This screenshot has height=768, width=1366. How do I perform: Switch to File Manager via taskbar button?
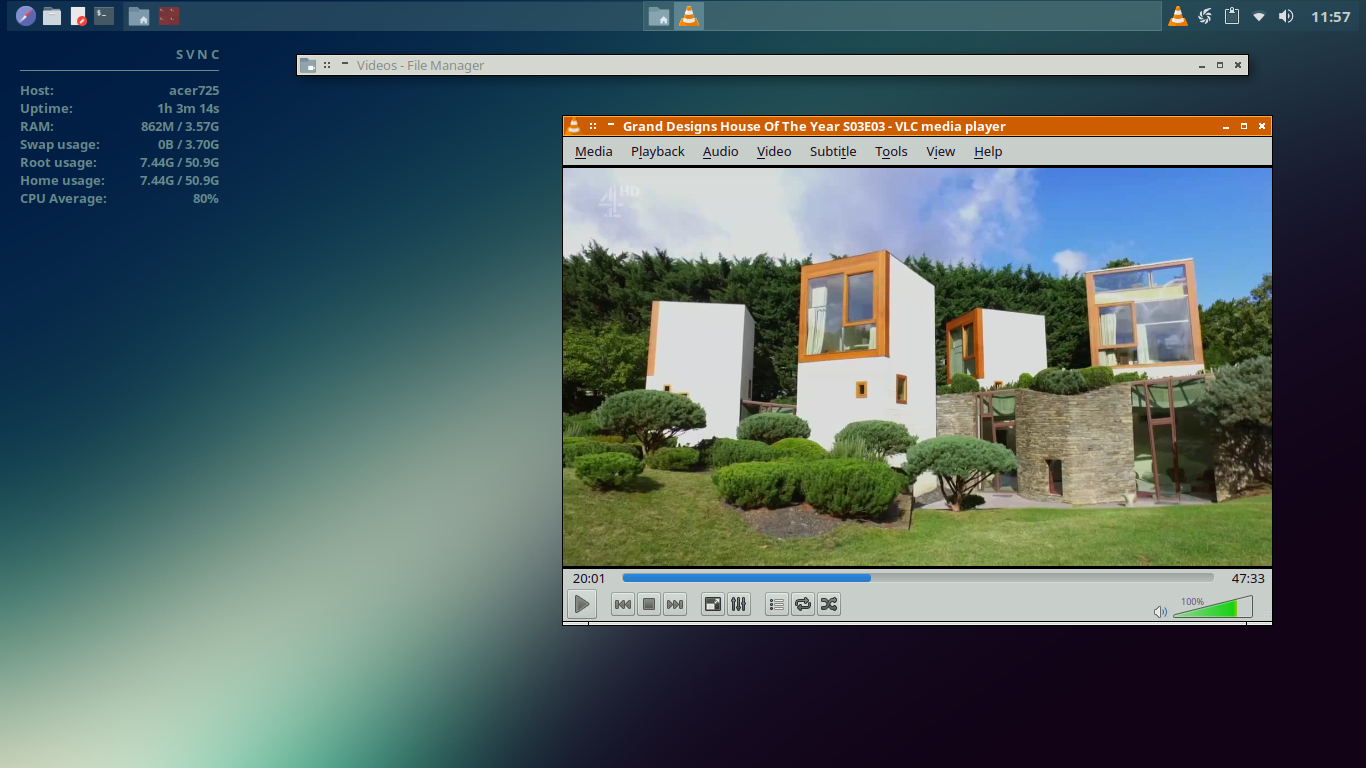click(x=658, y=16)
